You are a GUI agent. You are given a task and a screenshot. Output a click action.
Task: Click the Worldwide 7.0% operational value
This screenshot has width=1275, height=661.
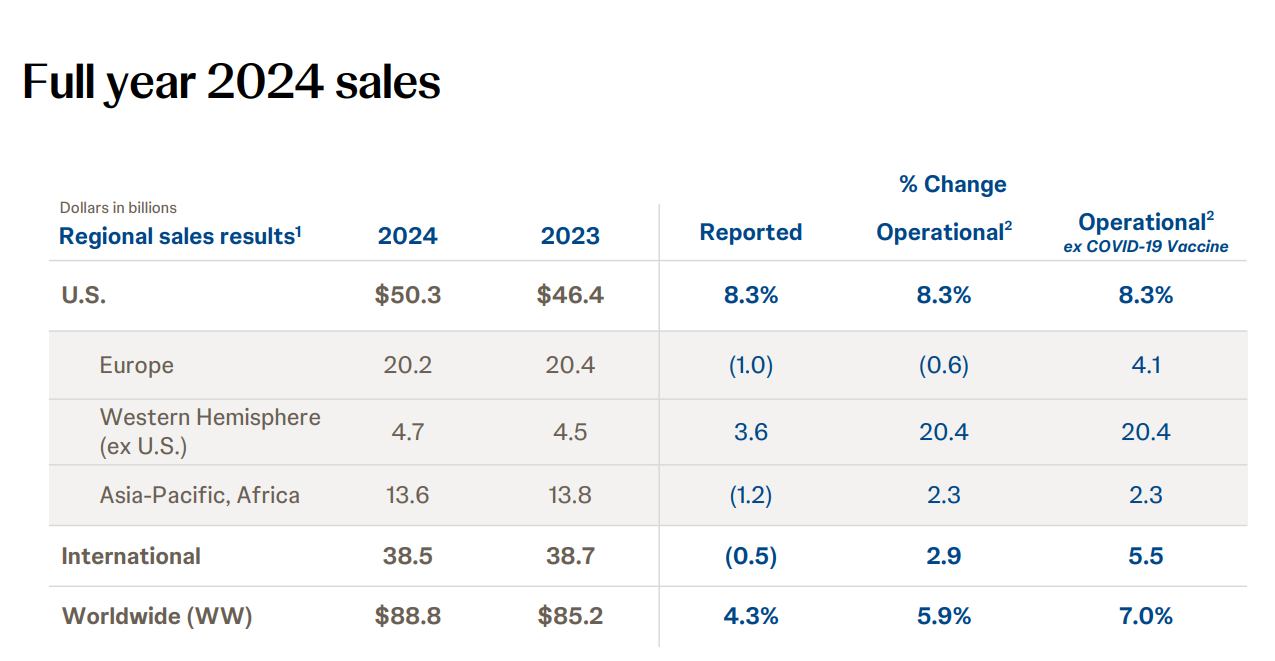pos(1145,616)
